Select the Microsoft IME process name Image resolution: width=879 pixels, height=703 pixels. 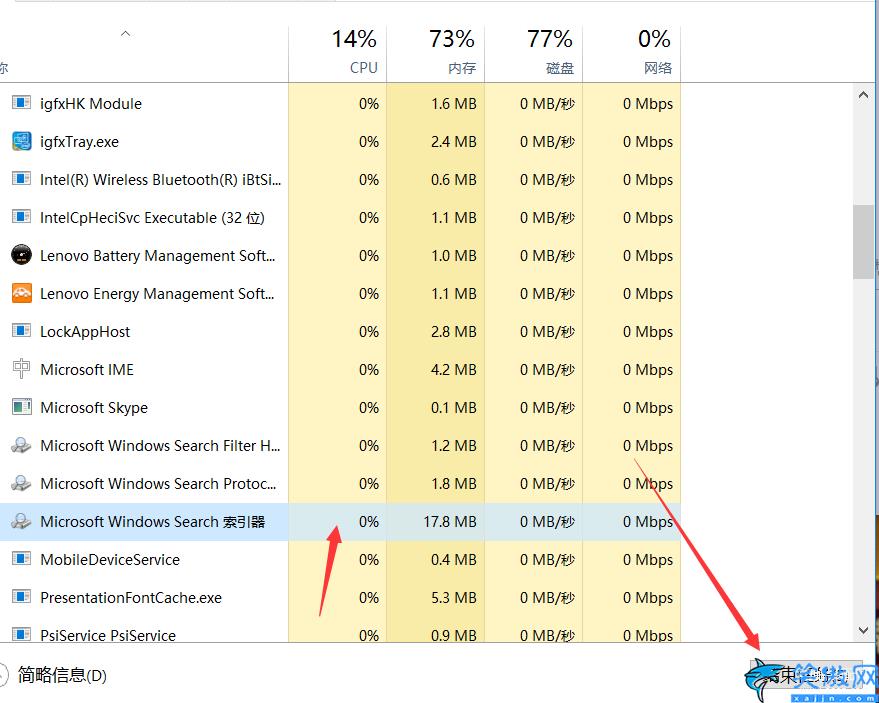(x=87, y=370)
